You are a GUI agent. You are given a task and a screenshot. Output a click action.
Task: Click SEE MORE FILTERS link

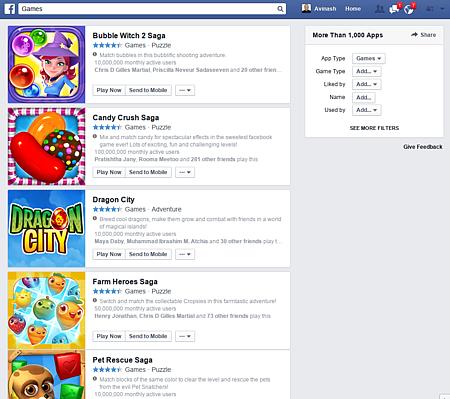click(374, 128)
